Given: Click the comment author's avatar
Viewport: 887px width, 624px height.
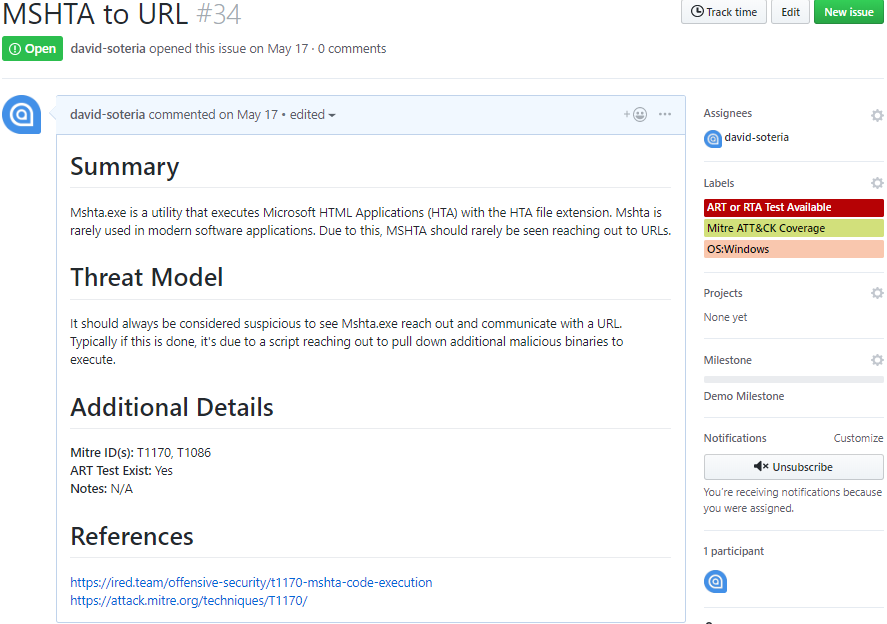Looking at the screenshot, I should click(x=21, y=114).
